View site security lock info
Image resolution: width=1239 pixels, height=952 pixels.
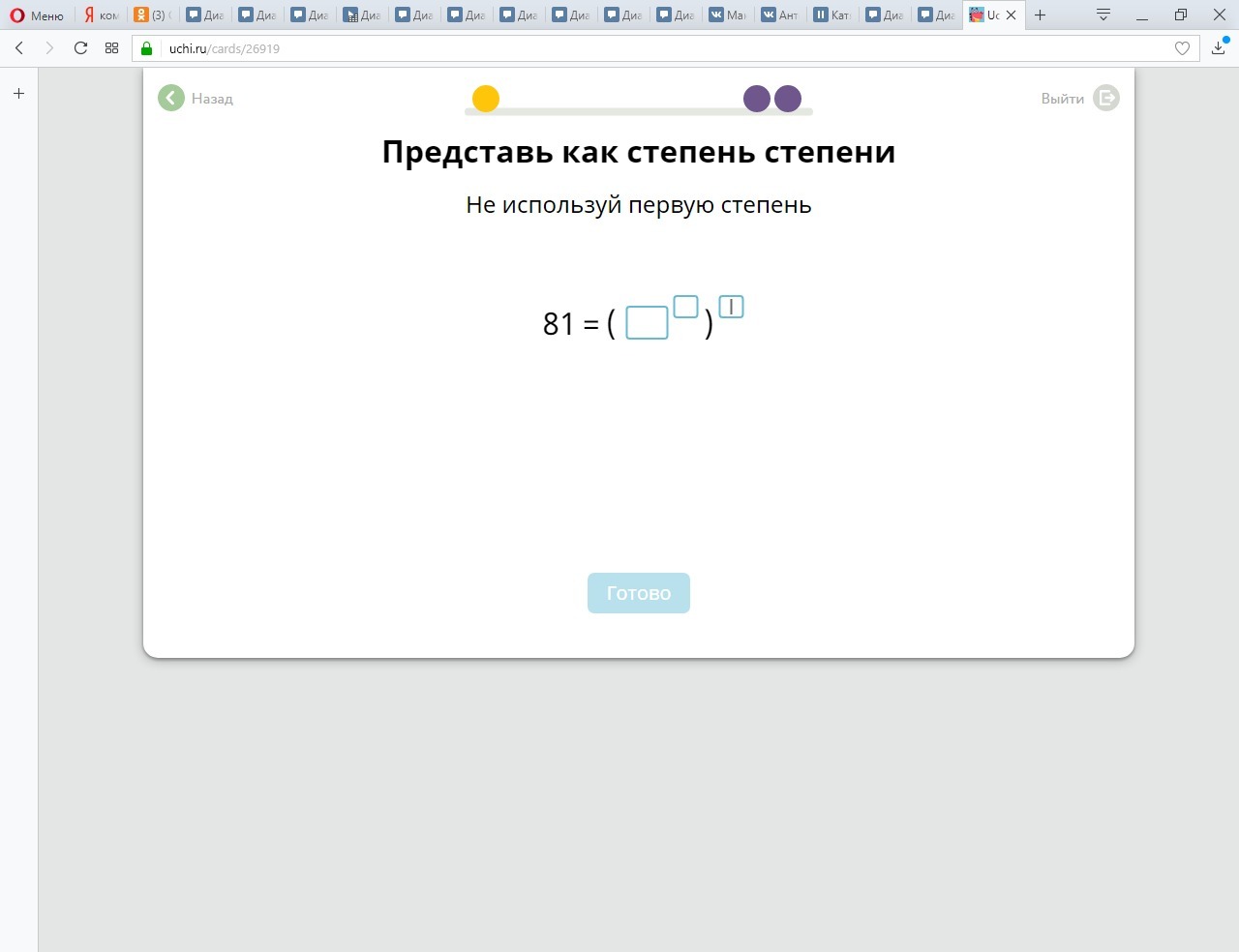[147, 48]
